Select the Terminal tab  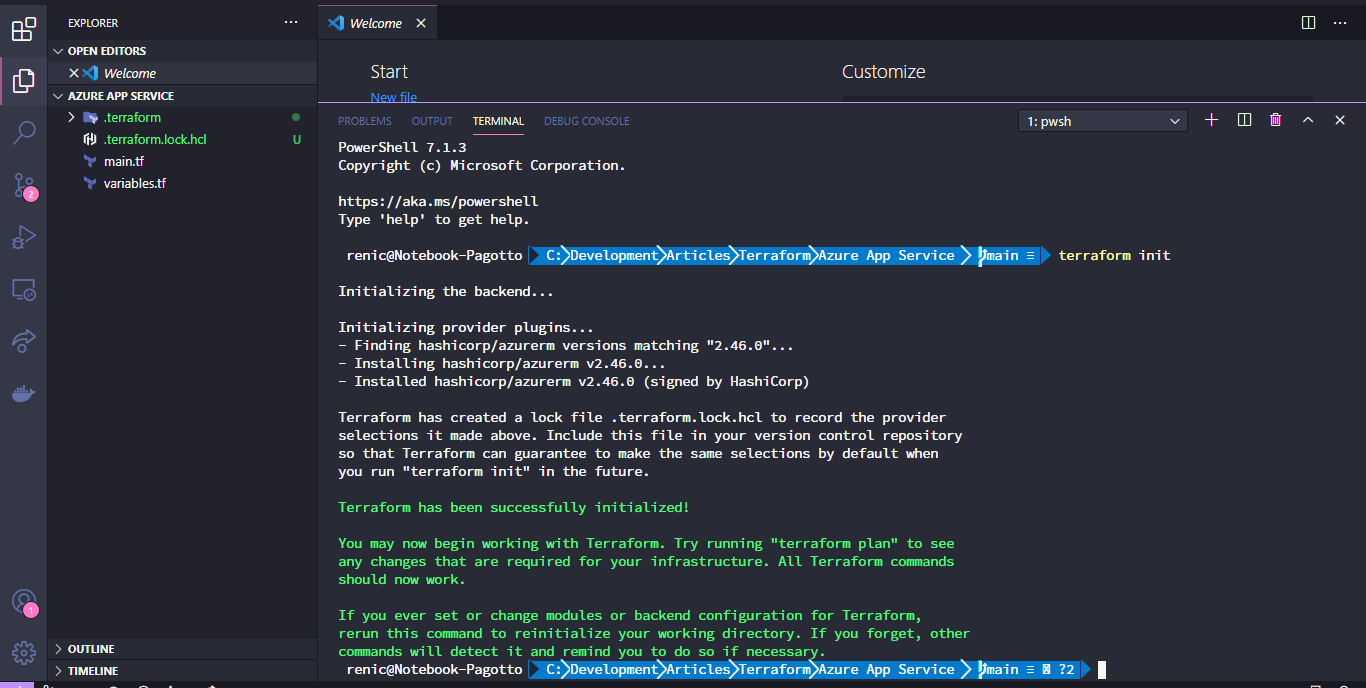point(498,121)
